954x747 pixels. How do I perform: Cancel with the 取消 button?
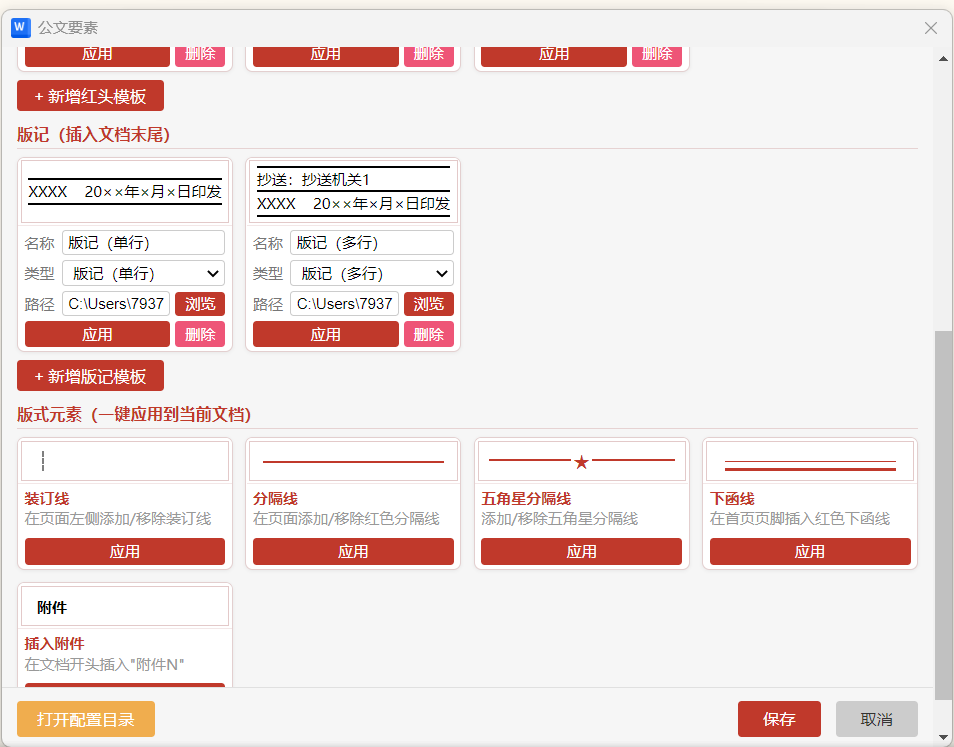click(876, 719)
